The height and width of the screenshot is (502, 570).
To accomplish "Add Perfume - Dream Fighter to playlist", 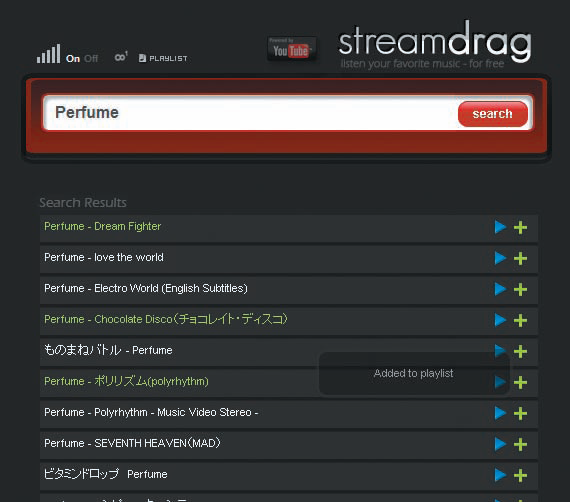I will coord(520,228).
